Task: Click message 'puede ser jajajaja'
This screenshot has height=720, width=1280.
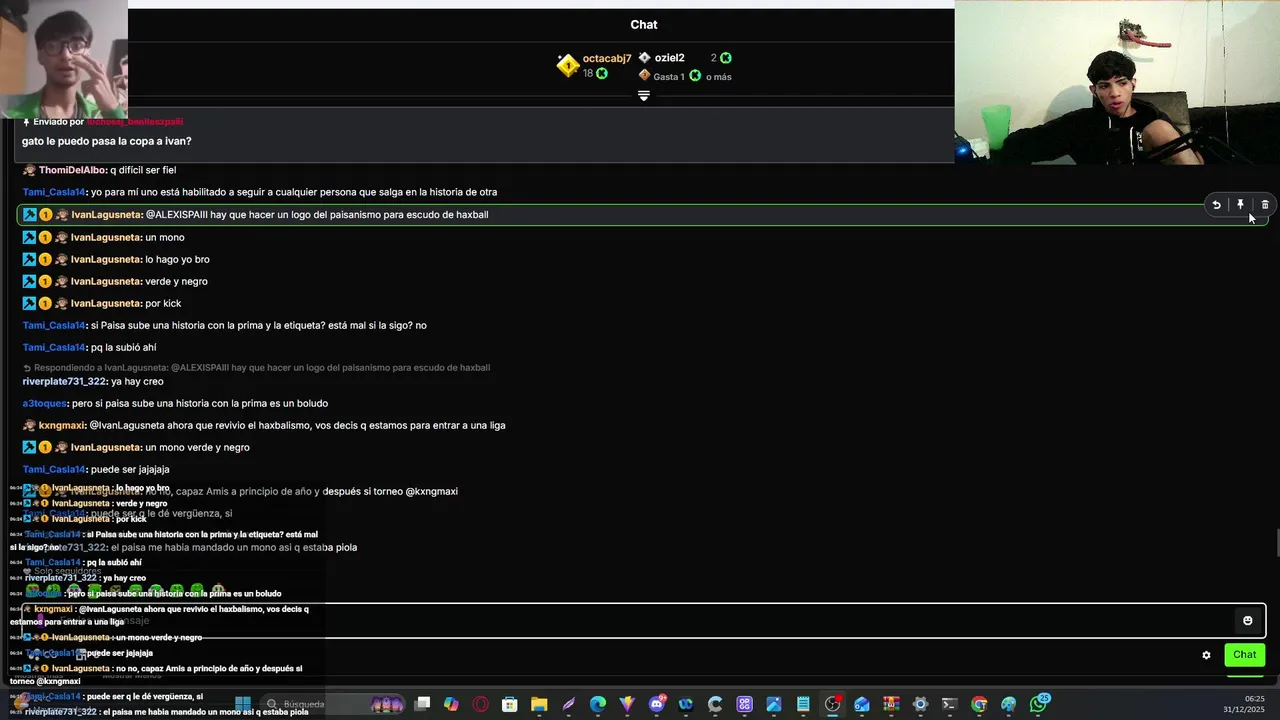Action: point(130,469)
